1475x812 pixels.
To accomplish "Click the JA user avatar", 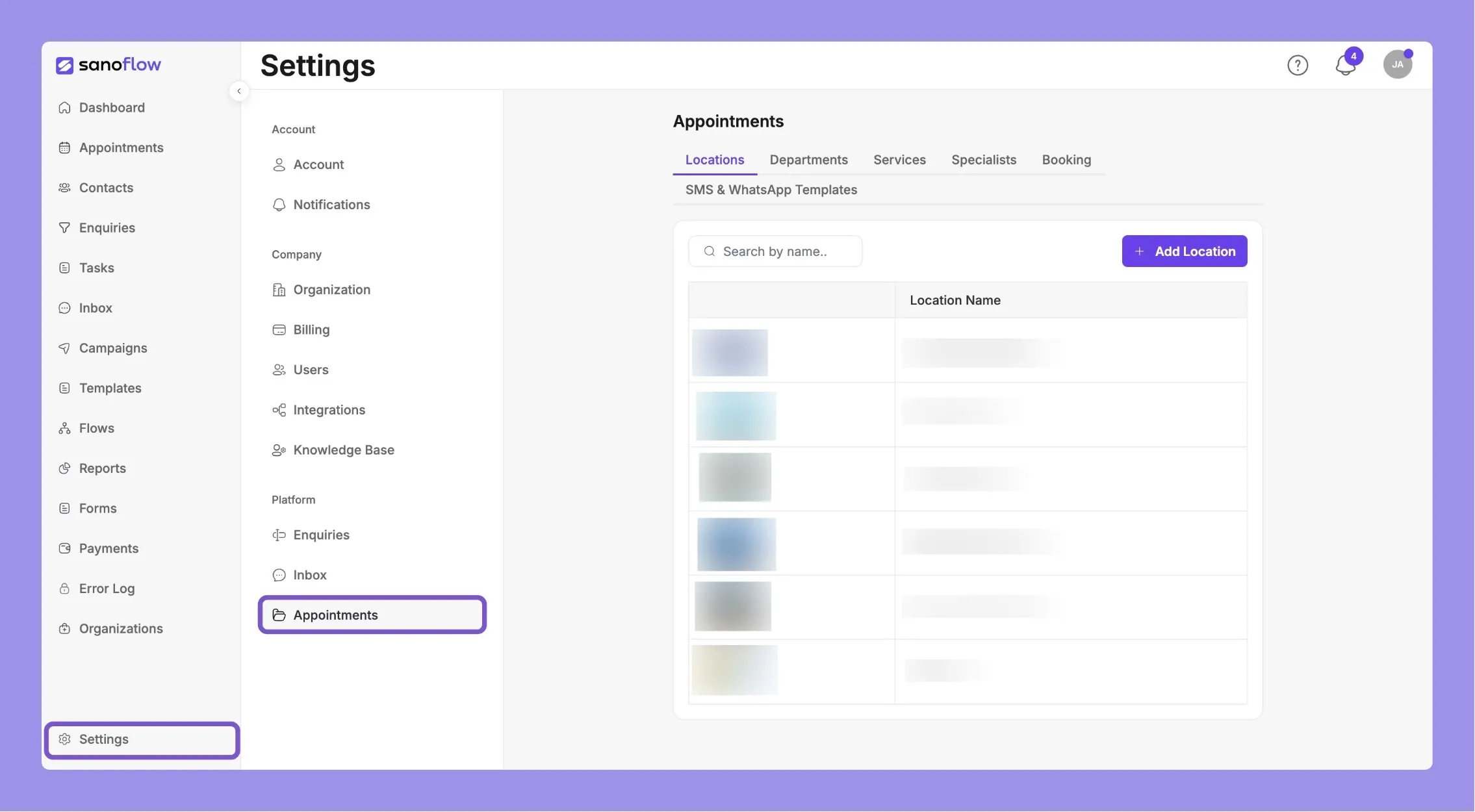I will [1398, 64].
